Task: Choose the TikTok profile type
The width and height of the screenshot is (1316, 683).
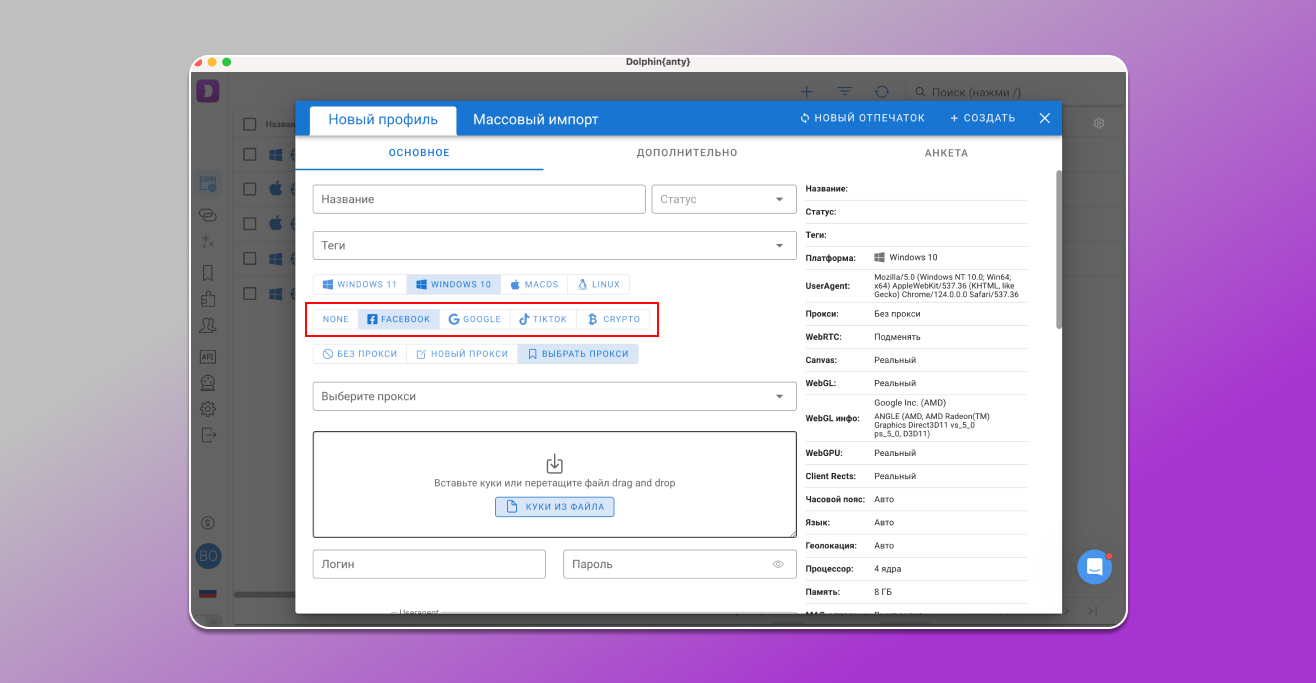Action: point(543,319)
